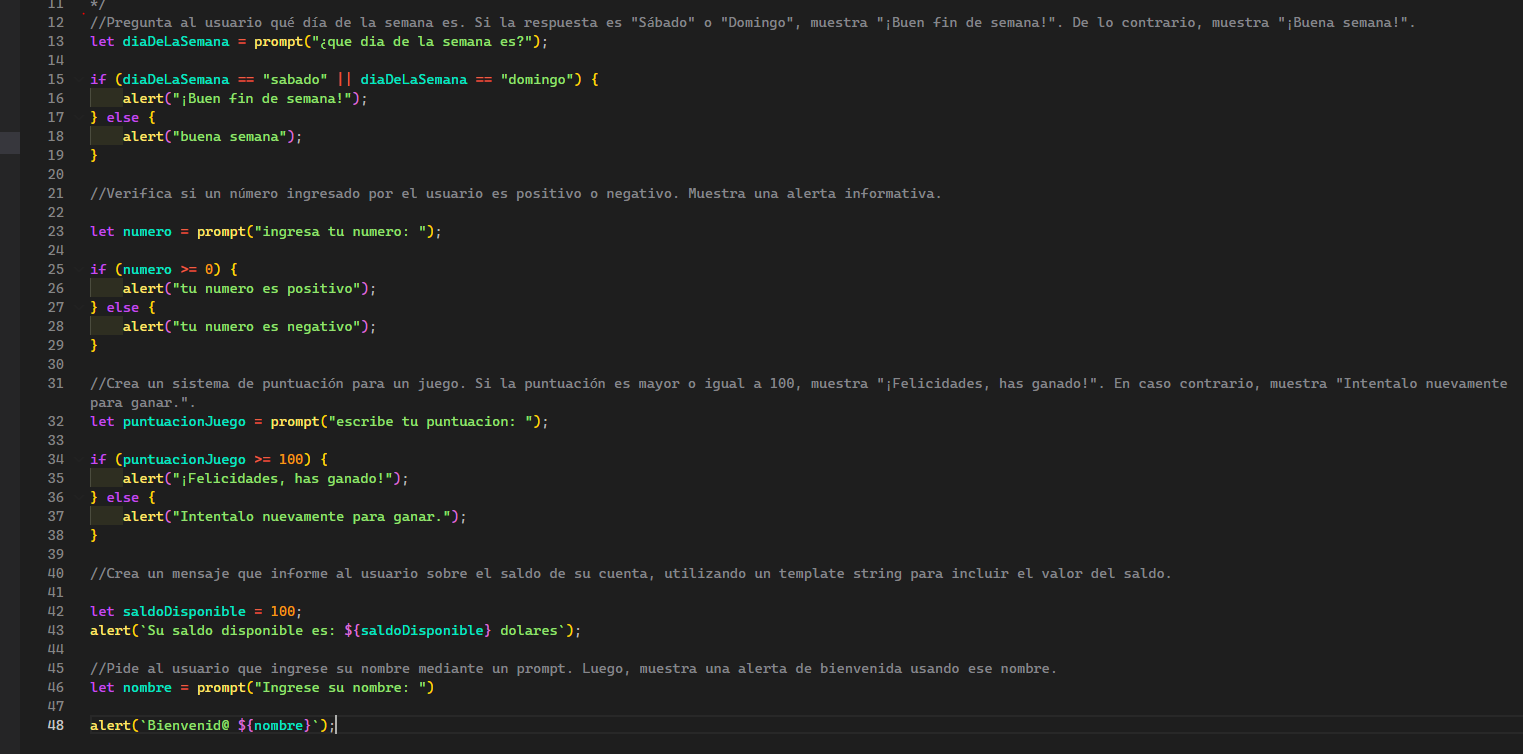
Task: Click line number 42 in the gutter
Action: (x=56, y=611)
